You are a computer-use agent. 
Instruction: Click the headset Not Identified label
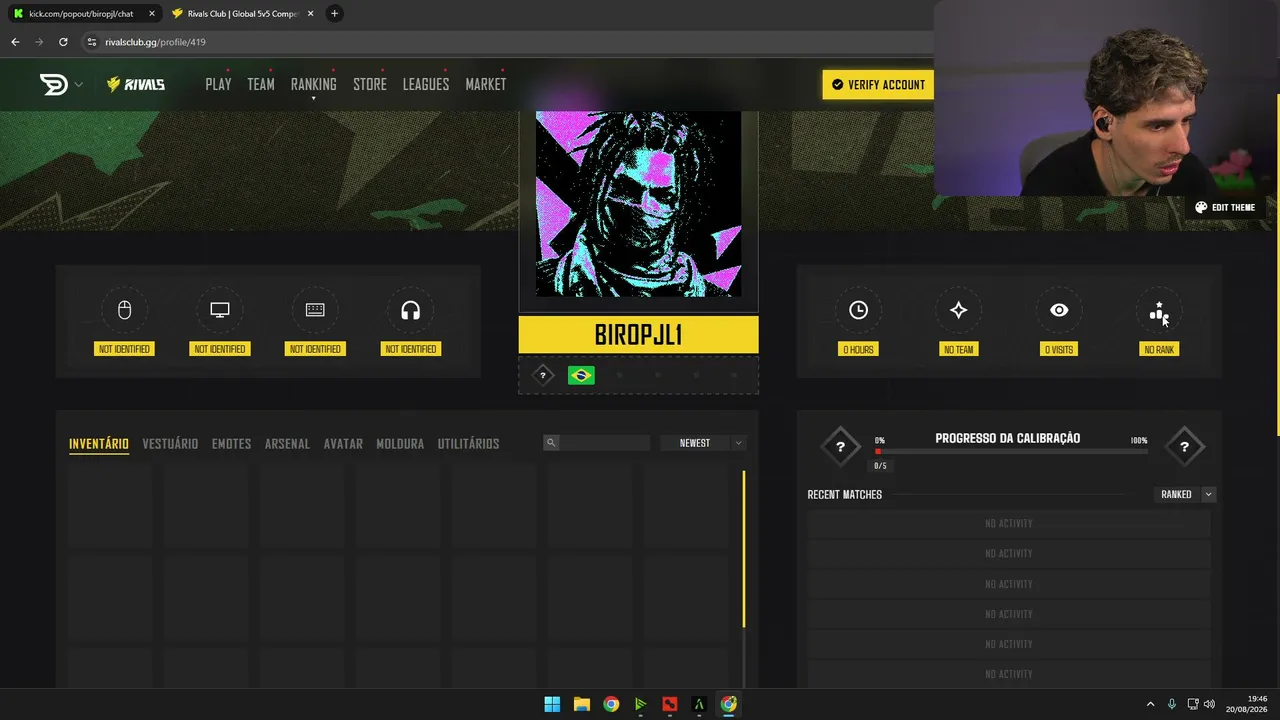[x=410, y=349]
